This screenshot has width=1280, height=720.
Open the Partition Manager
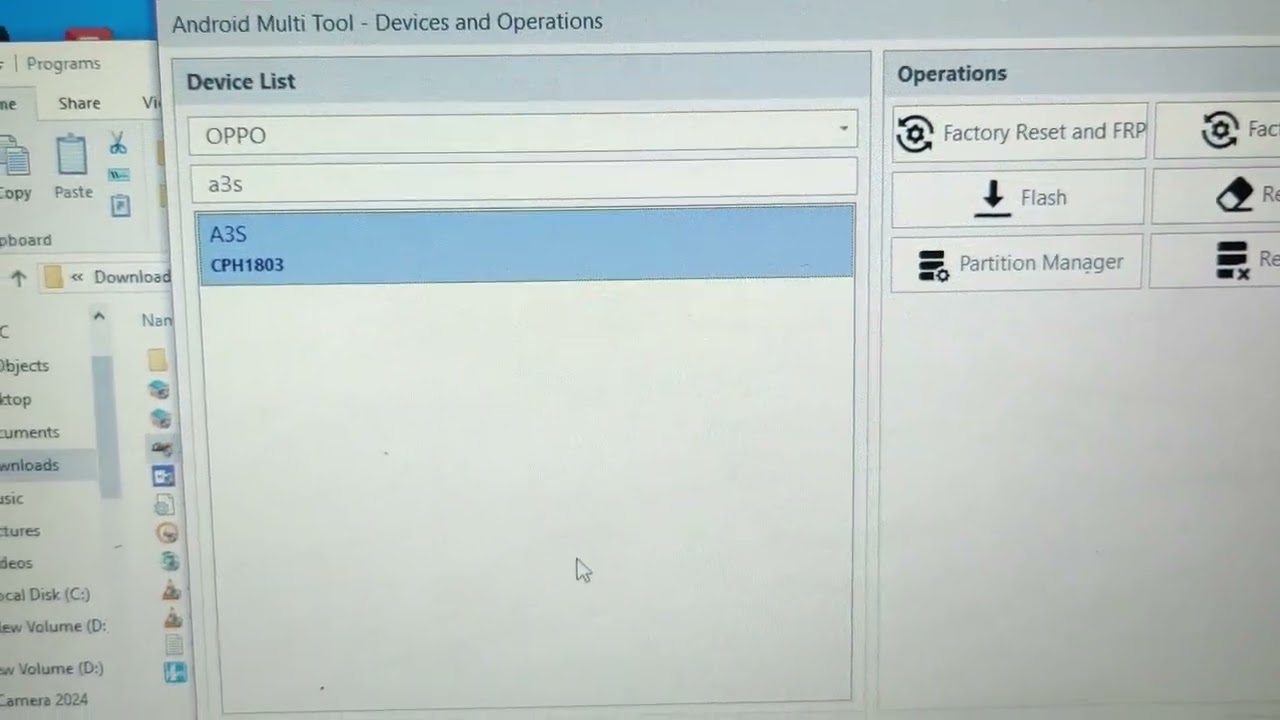[1016, 263]
